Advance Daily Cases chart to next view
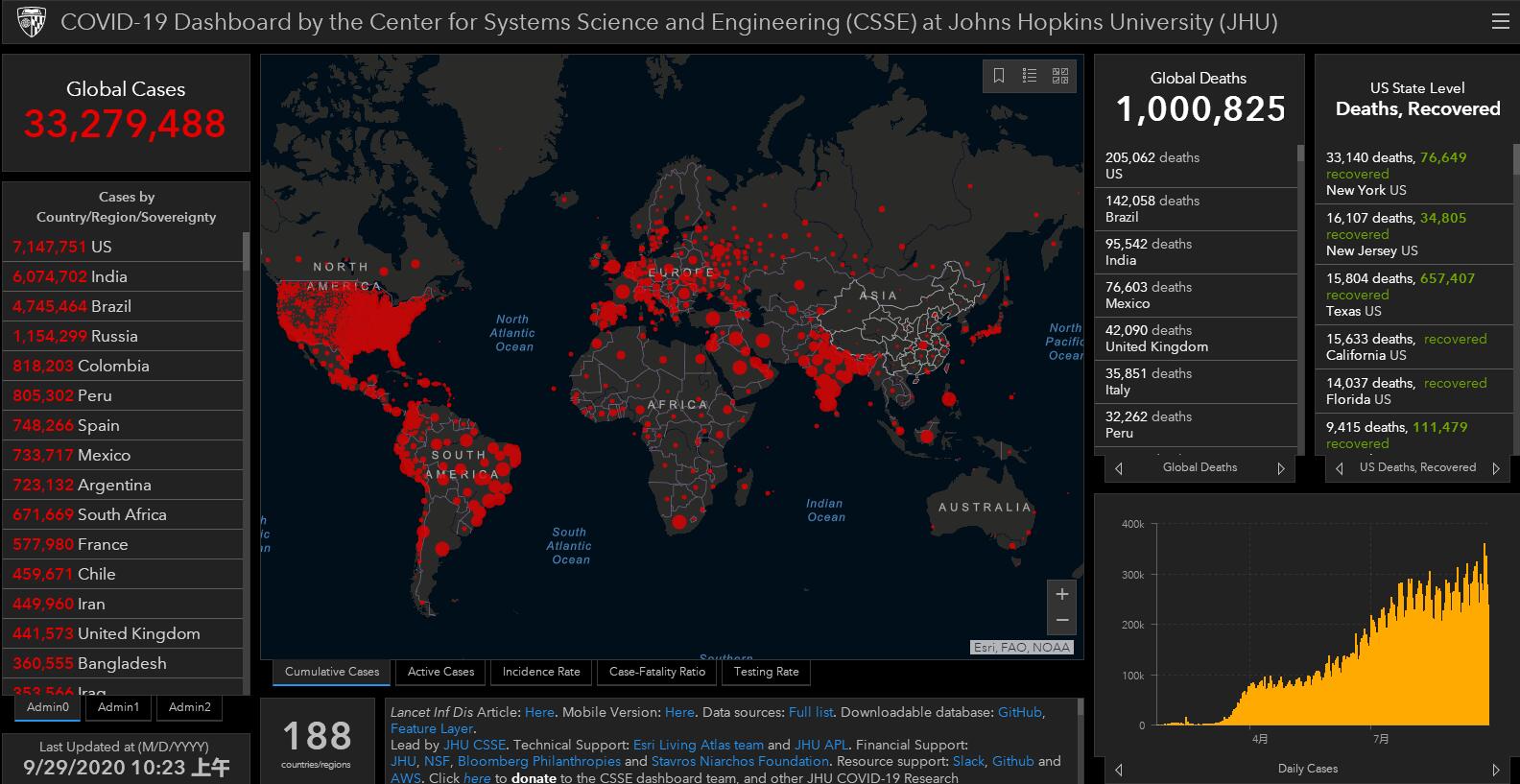 coord(1495,770)
